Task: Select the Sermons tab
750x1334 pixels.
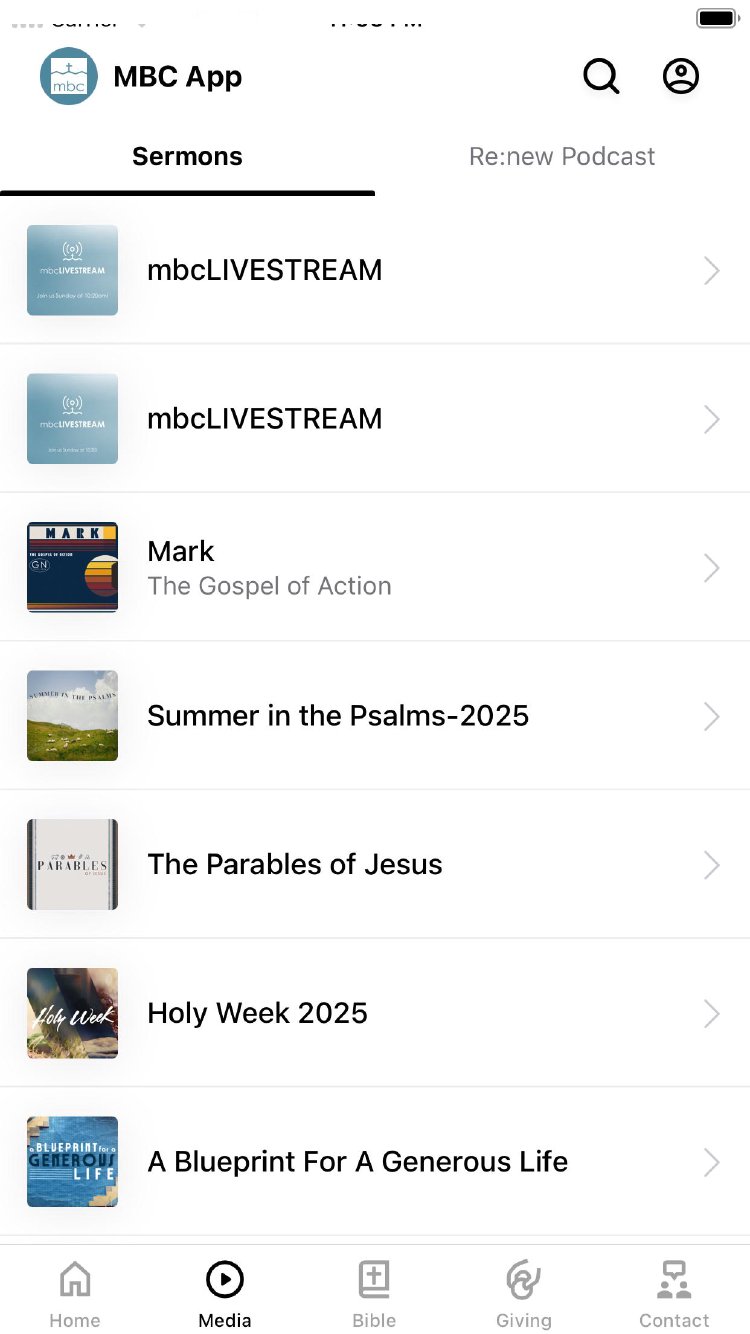Action: pyautogui.click(x=187, y=157)
